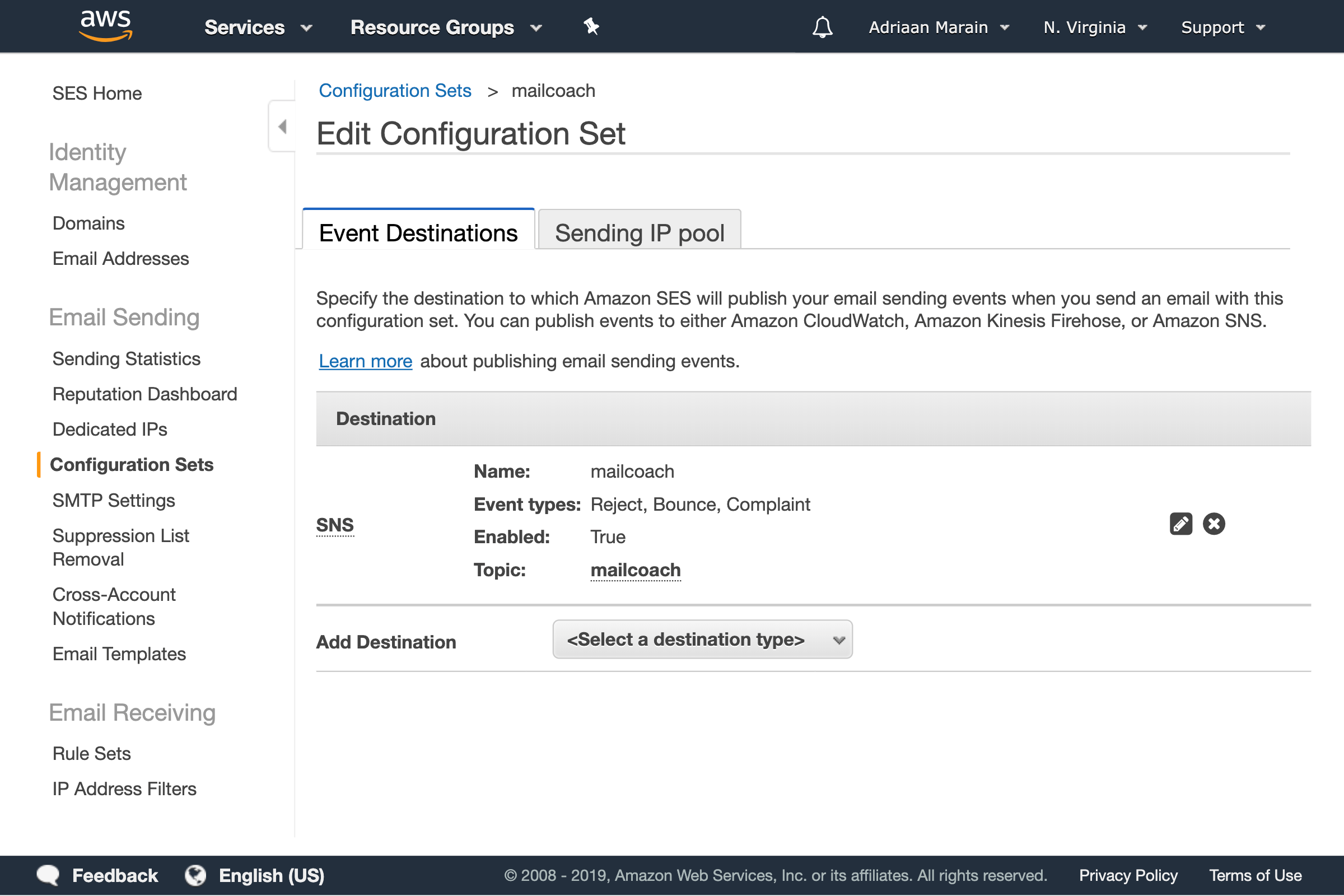The image size is (1344, 896).
Task: Open Dedicated IPs in the sidebar
Action: 110,429
